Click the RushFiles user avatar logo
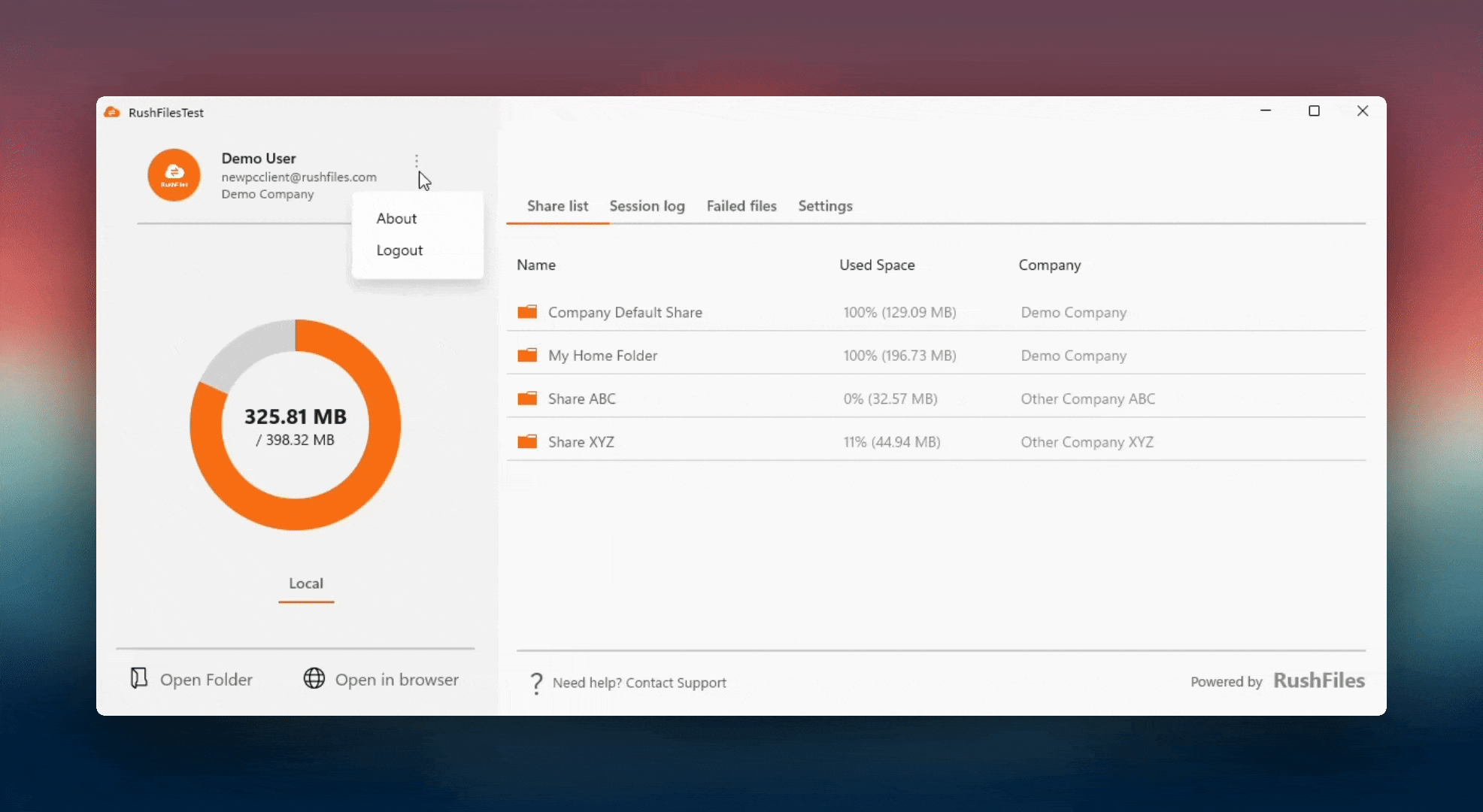The width and height of the screenshot is (1483, 812). click(174, 175)
